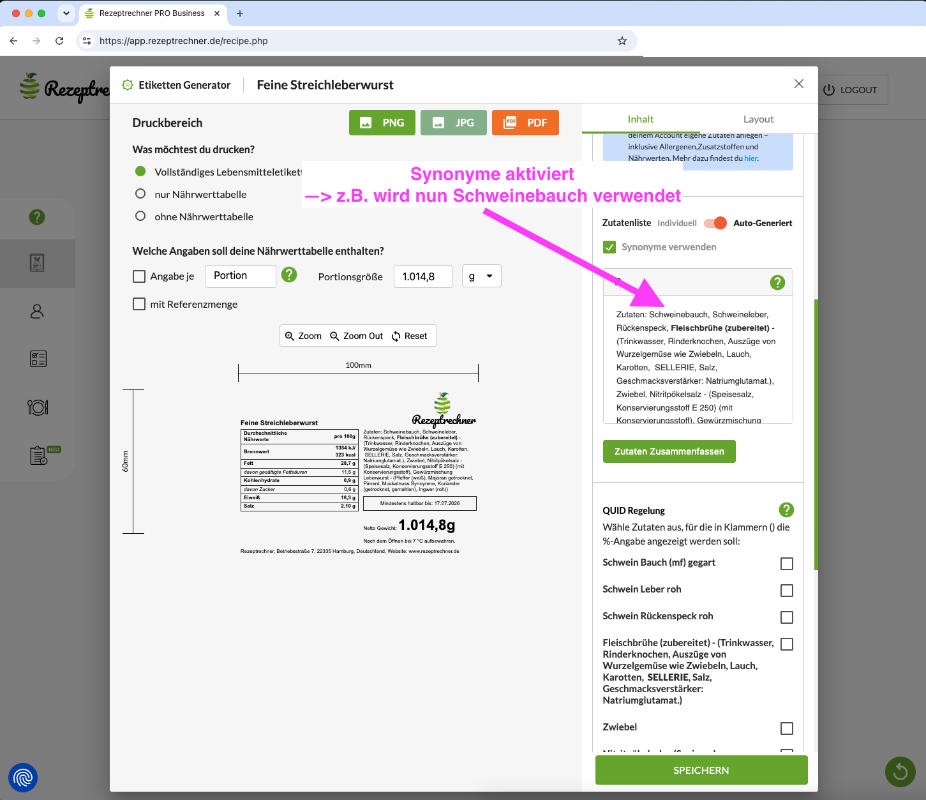The width and height of the screenshot is (926, 800).
Task: Click the fingerprint privacy icon
Action: (x=23, y=778)
